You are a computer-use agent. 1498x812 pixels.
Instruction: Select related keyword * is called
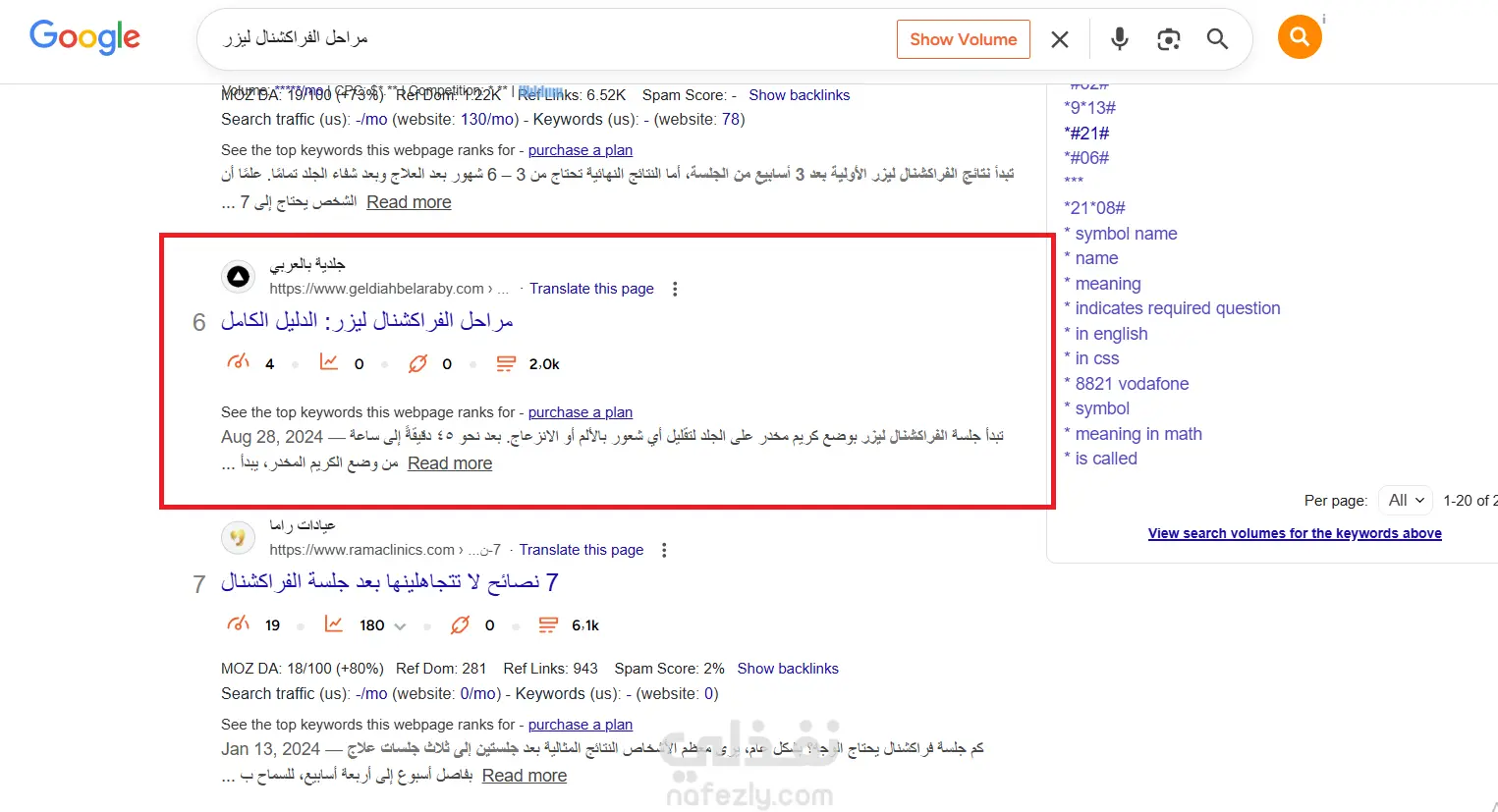pyautogui.click(x=1100, y=459)
